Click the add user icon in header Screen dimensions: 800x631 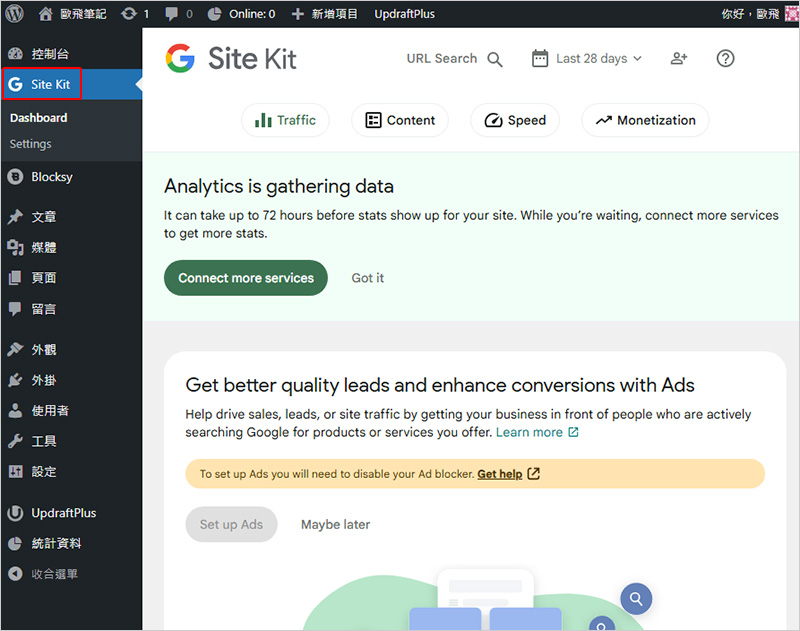click(x=679, y=59)
